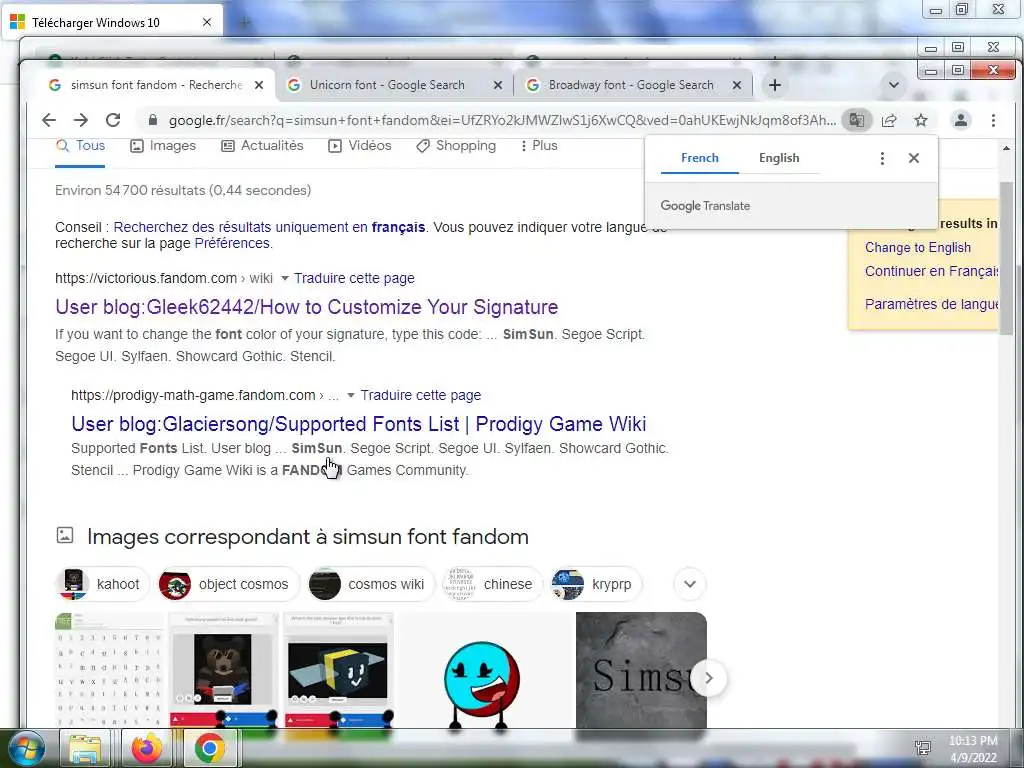This screenshot has width=1024, height=768.
Task: Open the Windows Start button
Action: tap(25, 748)
